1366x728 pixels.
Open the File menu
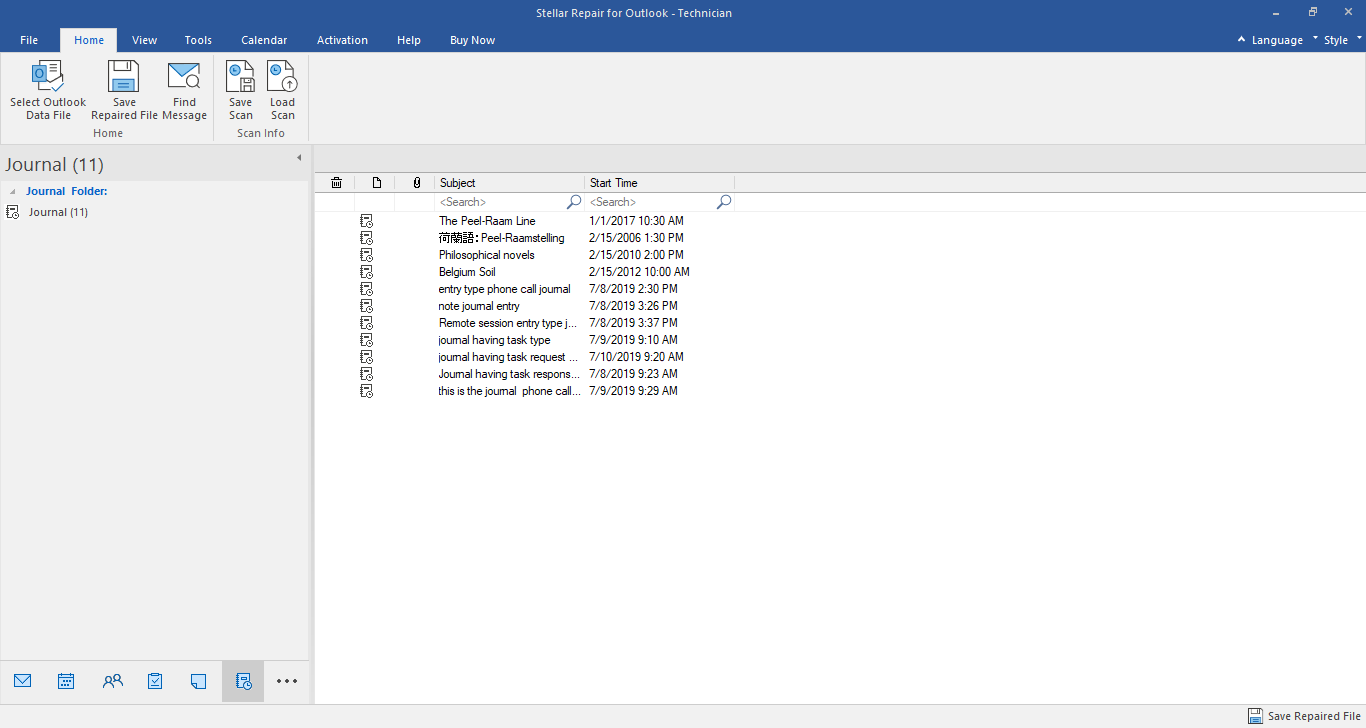tap(29, 40)
